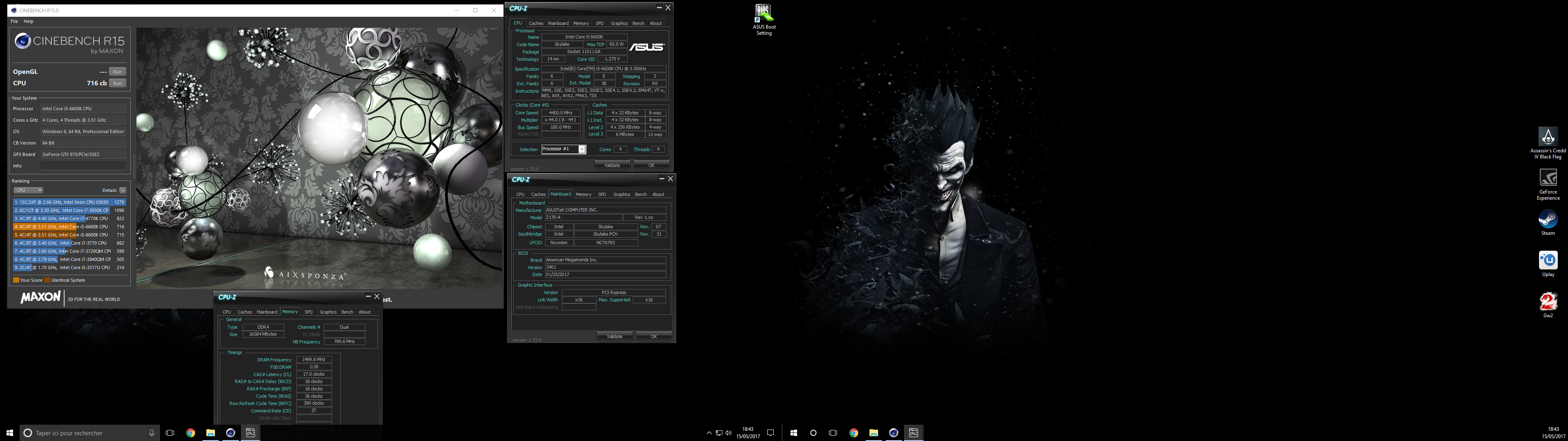This screenshot has height=441, width=1568.
Task: Open the network status tray icon
Action: 719,433
